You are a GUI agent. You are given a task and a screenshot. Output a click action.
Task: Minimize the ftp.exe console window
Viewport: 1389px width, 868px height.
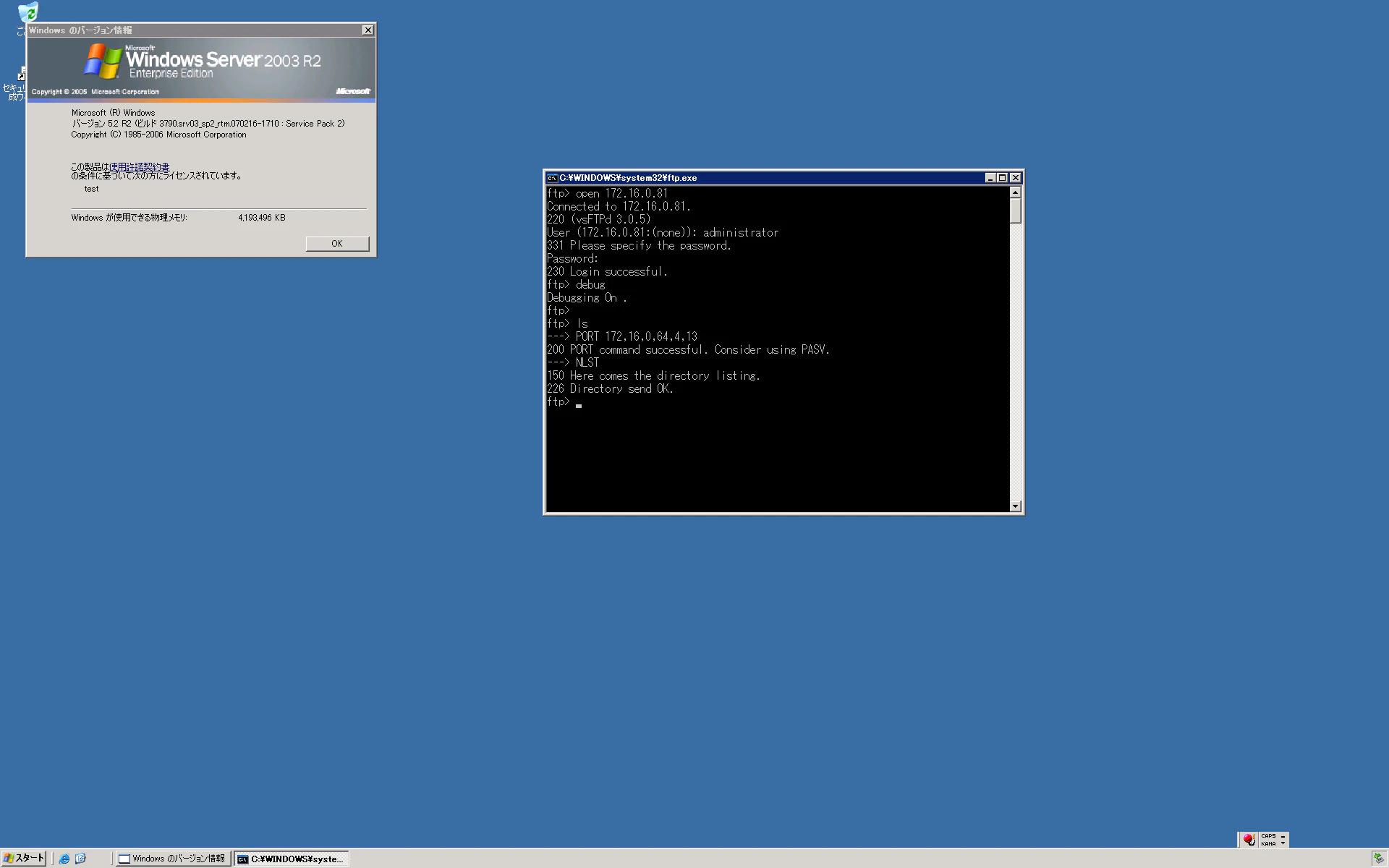point(990,178)
